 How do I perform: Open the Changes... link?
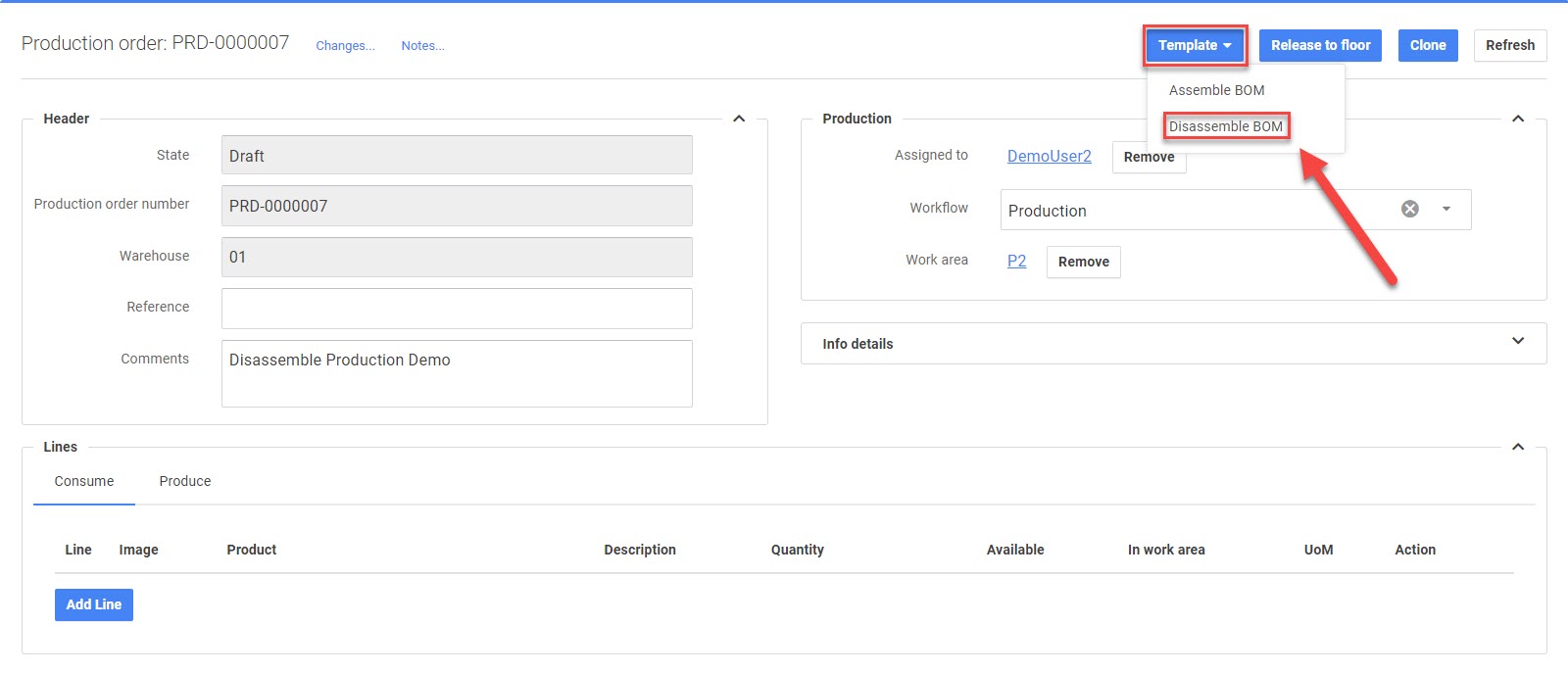point(345,46)
